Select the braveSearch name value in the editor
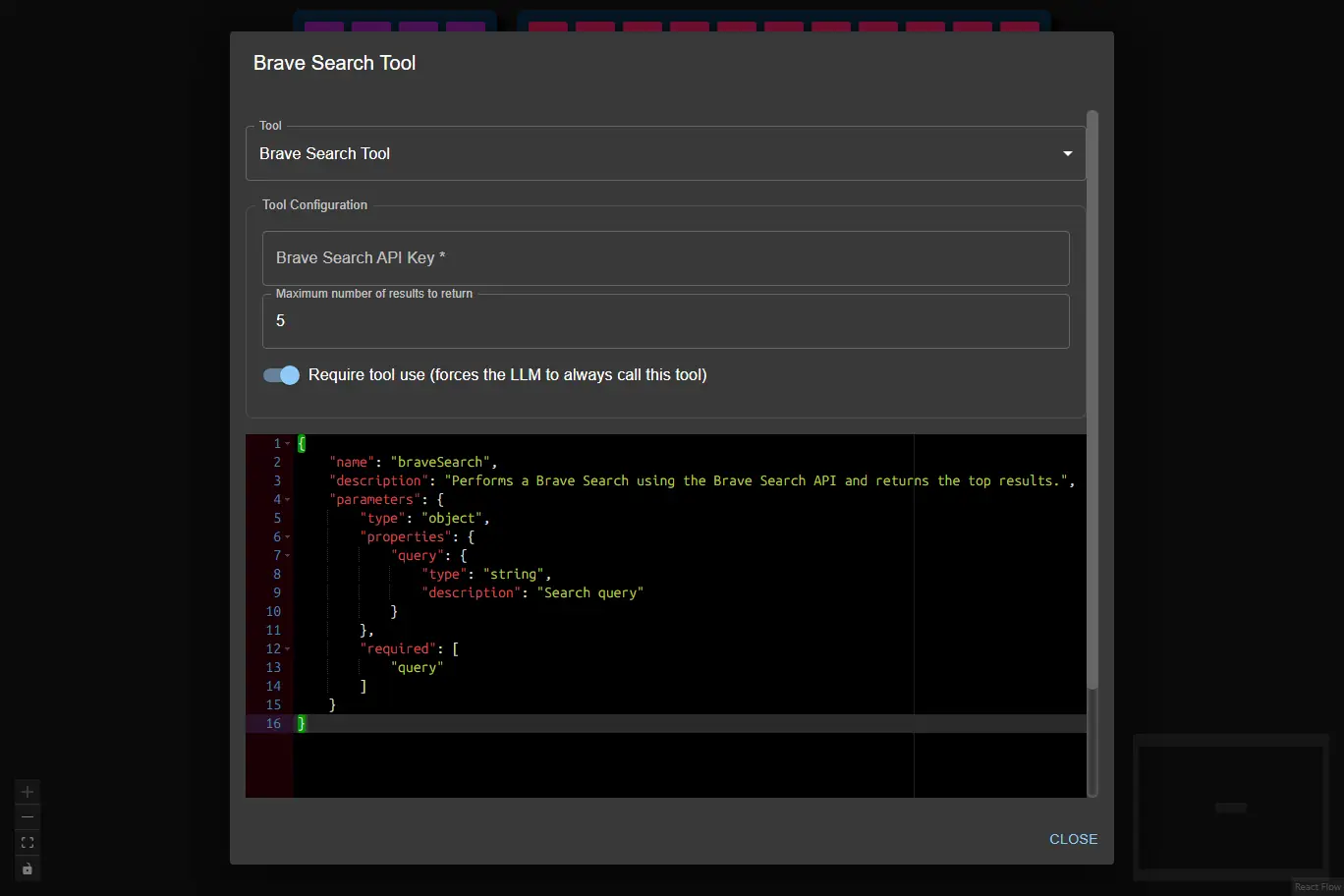 [x=440, y=462]
